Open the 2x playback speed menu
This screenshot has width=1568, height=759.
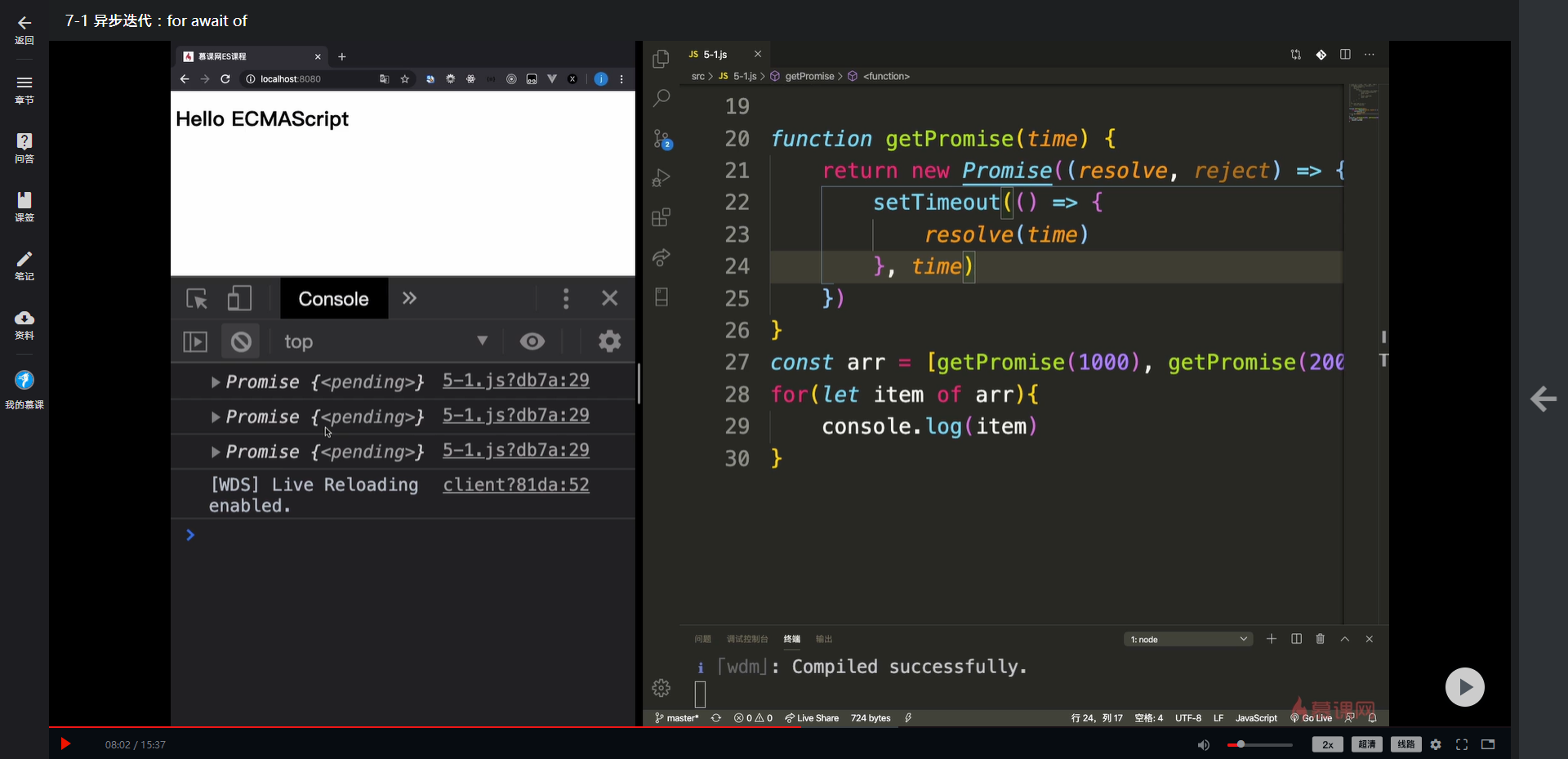[x=1328, y=744]
